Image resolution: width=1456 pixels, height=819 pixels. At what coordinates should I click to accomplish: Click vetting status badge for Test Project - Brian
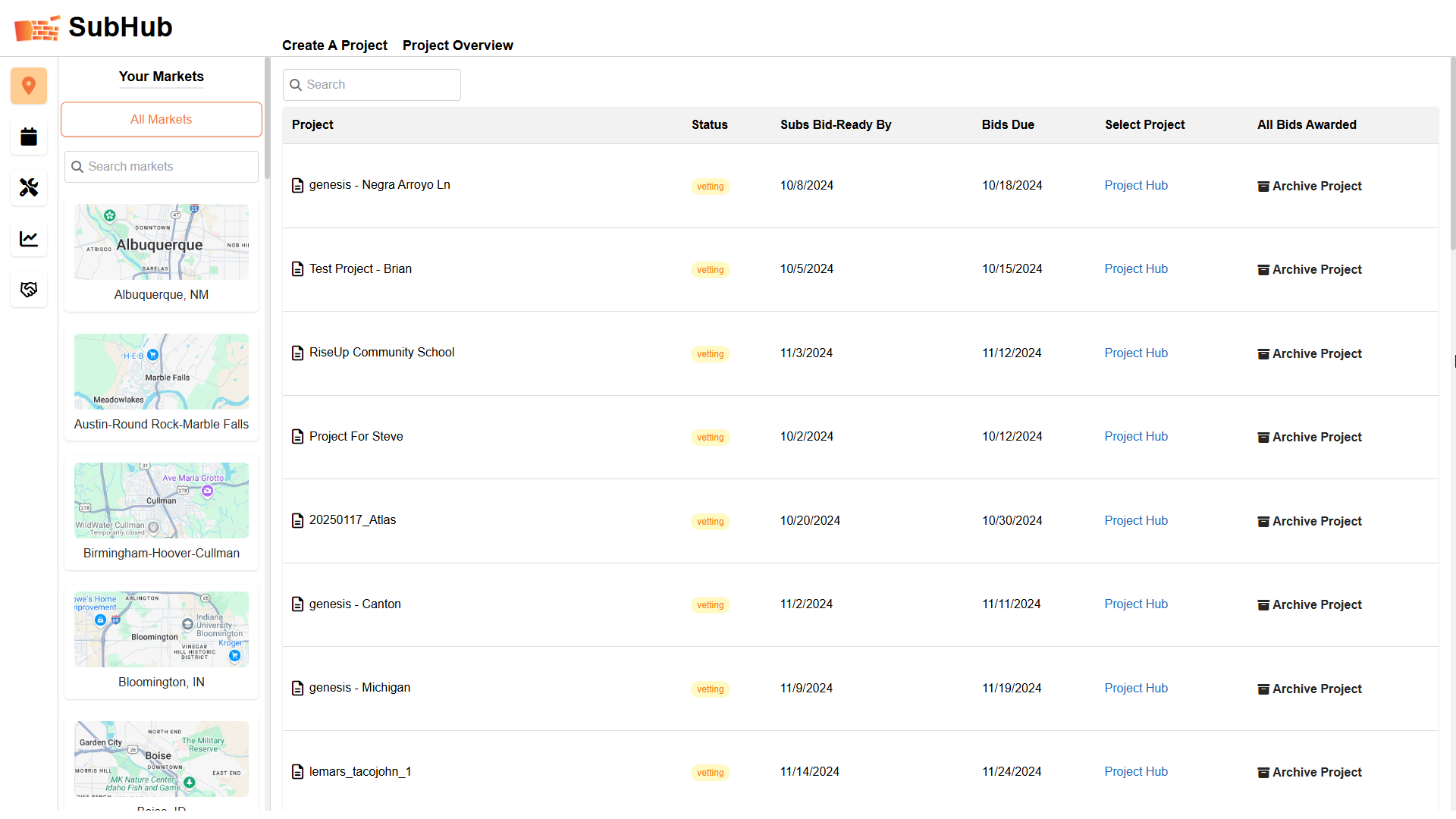point(711,270)
